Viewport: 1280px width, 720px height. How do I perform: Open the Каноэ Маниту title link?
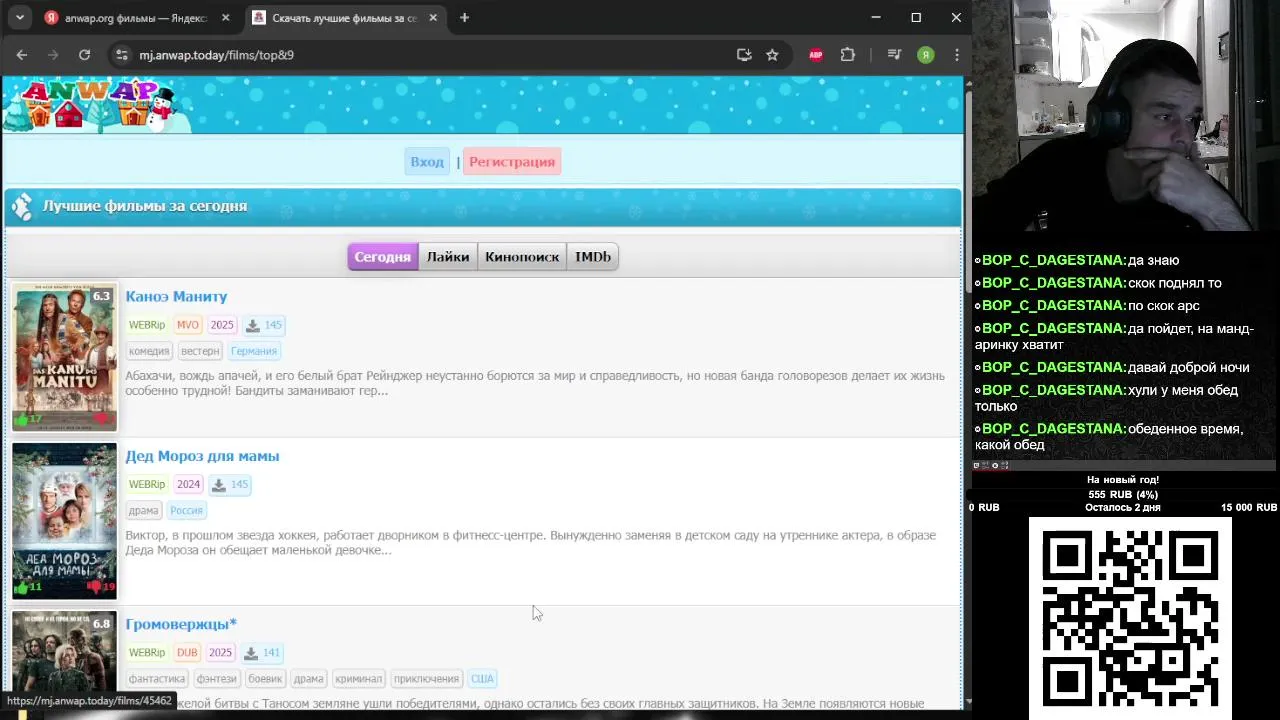pyautogui.click(x=176, y=297)
